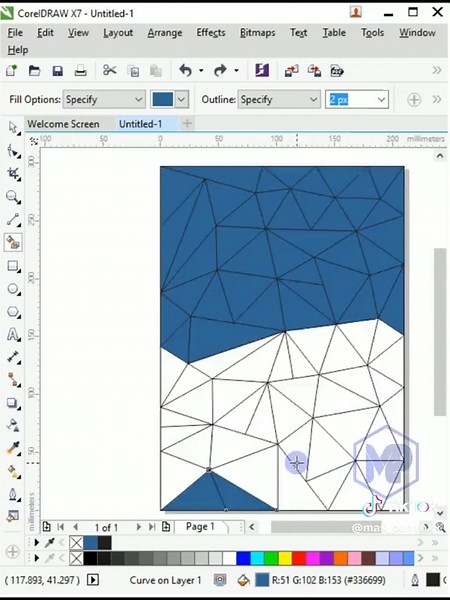Select the Drop Shadow tool

(13, 403)
